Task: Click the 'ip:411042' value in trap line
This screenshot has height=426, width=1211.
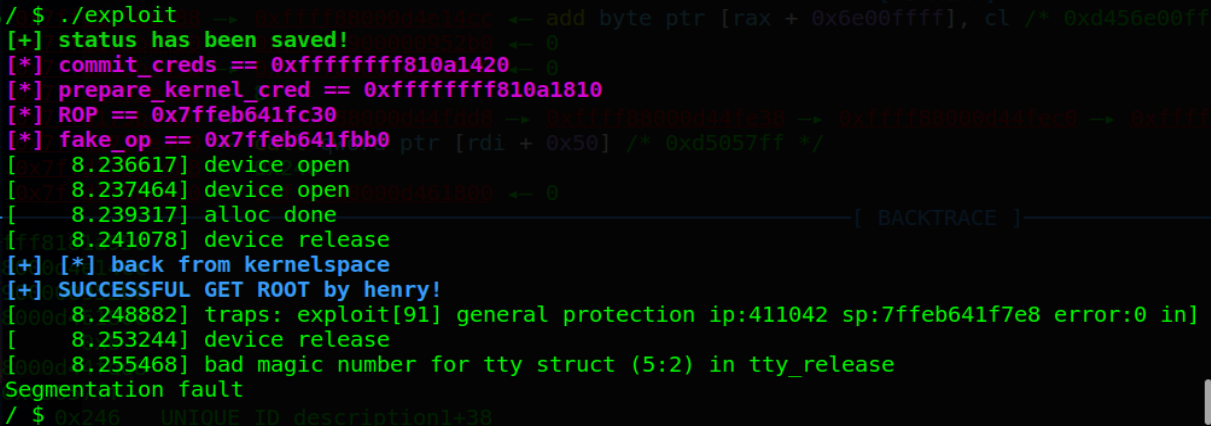Action: (x=768, y=315)
